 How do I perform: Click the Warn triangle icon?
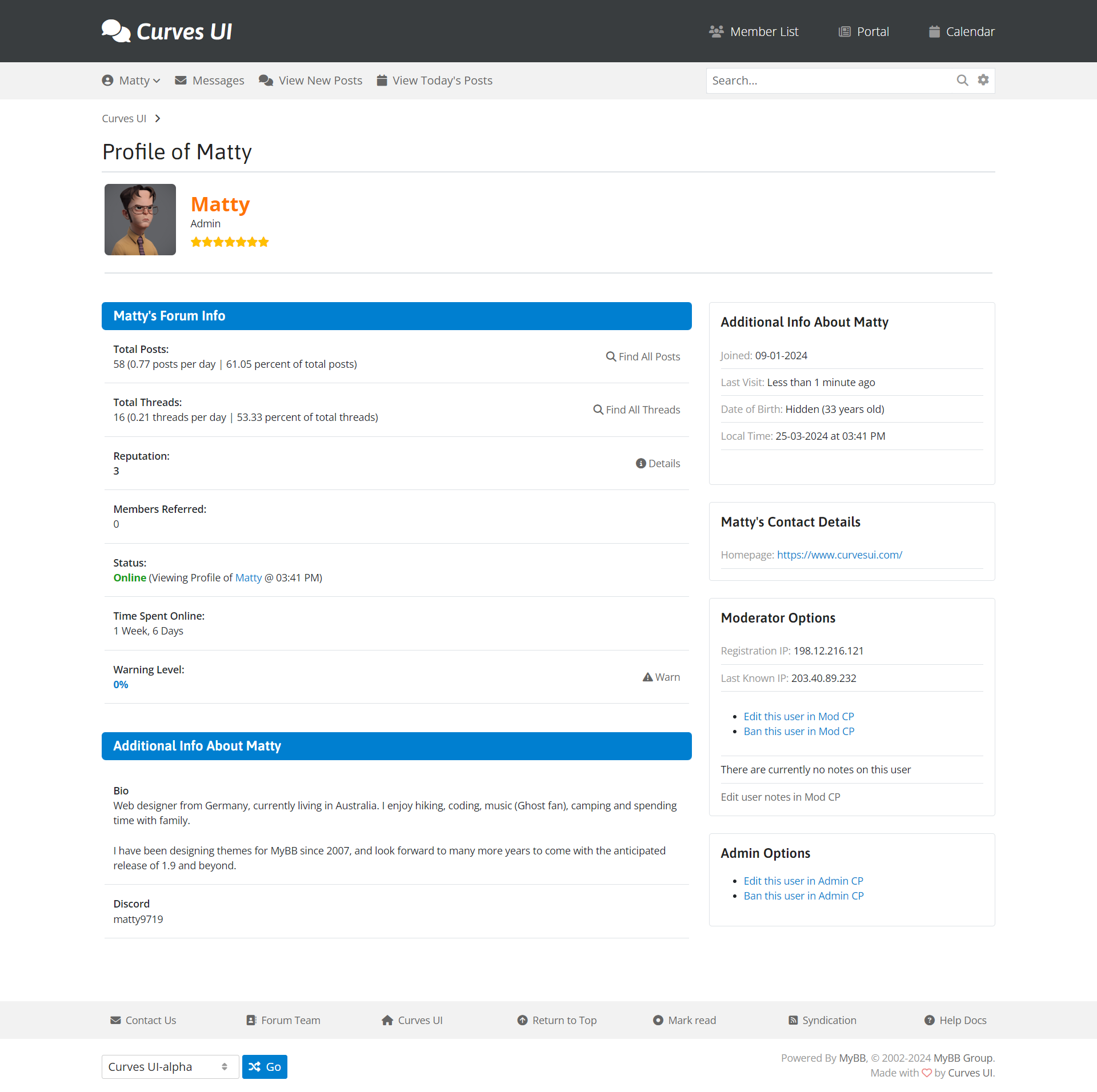coord(647,677)
